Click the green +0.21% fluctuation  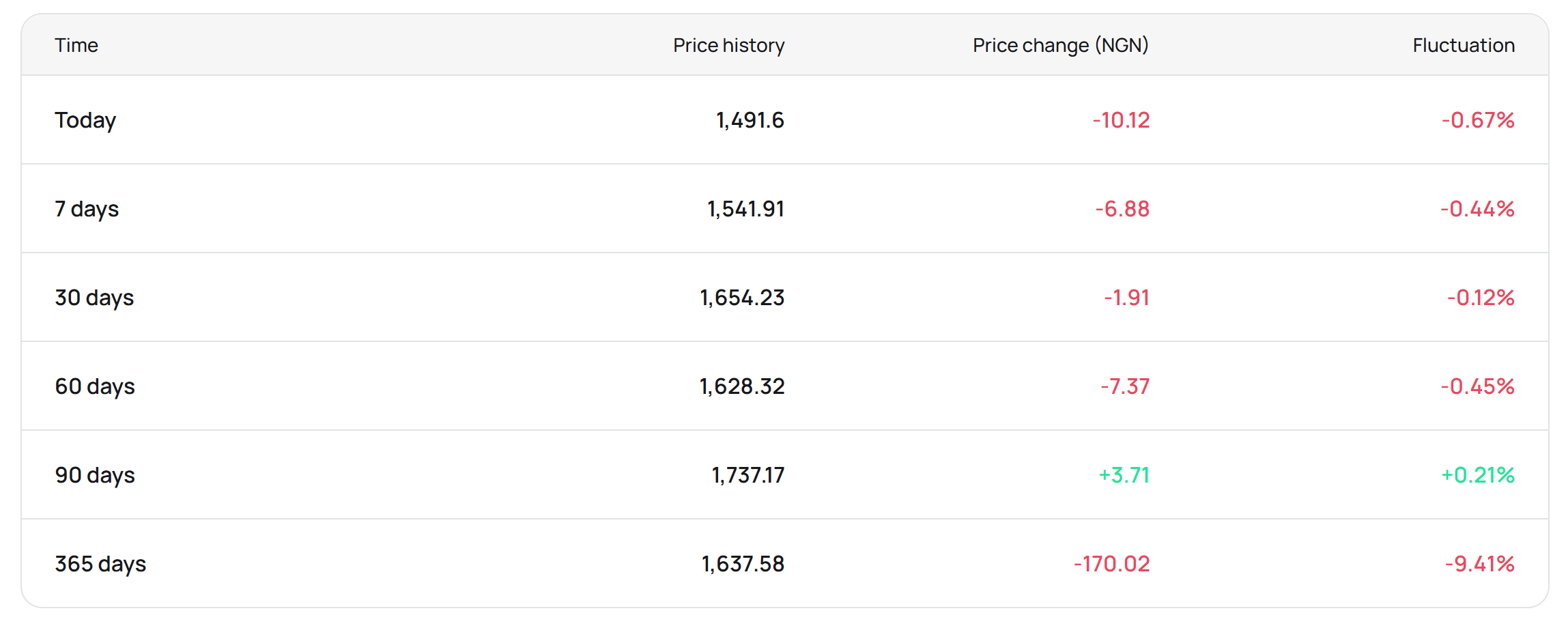[1478, 475]
